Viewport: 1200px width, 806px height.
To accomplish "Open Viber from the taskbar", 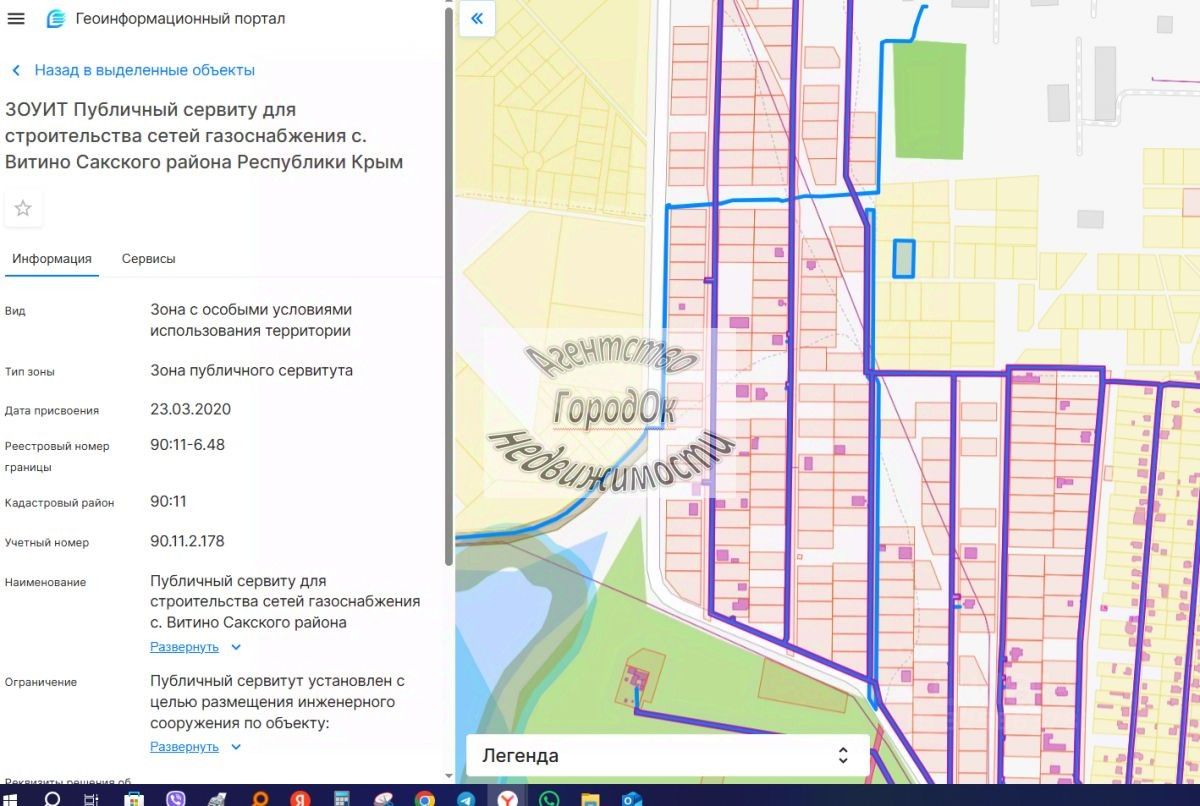I will click(176, 798).
